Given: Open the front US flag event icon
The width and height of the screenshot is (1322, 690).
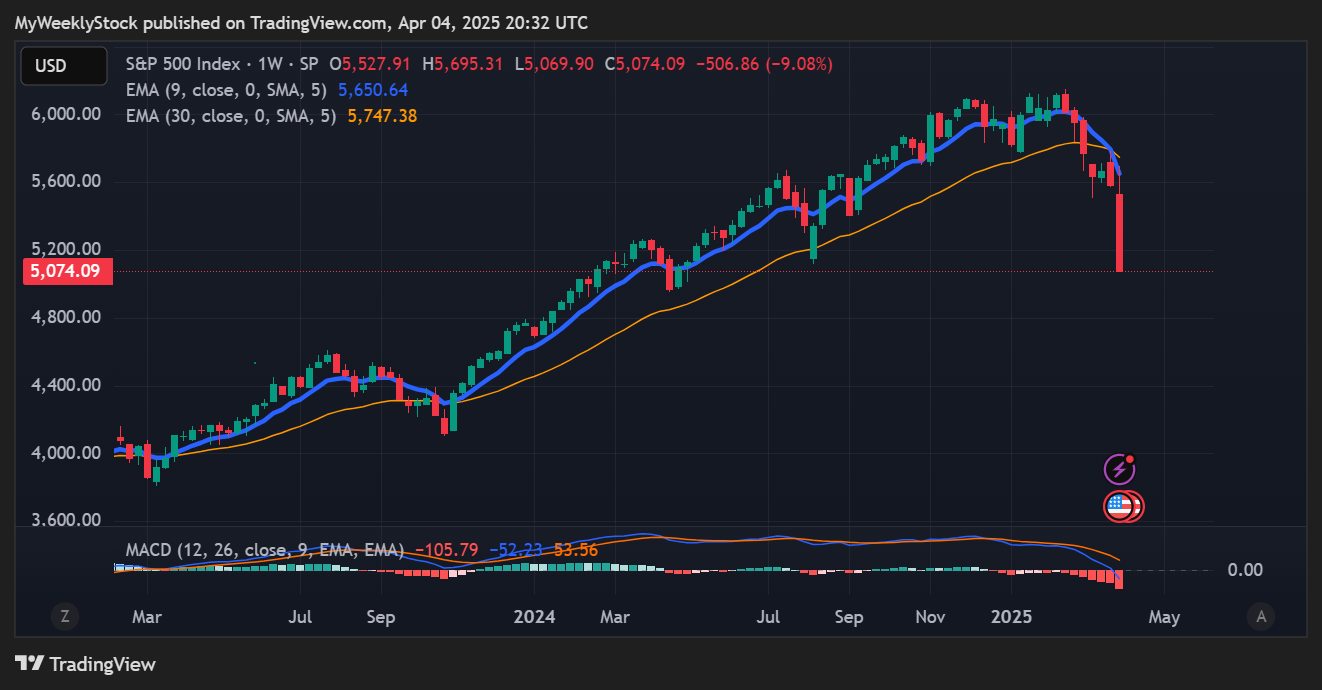Looking at the screenshot, I should [1119, 507].
